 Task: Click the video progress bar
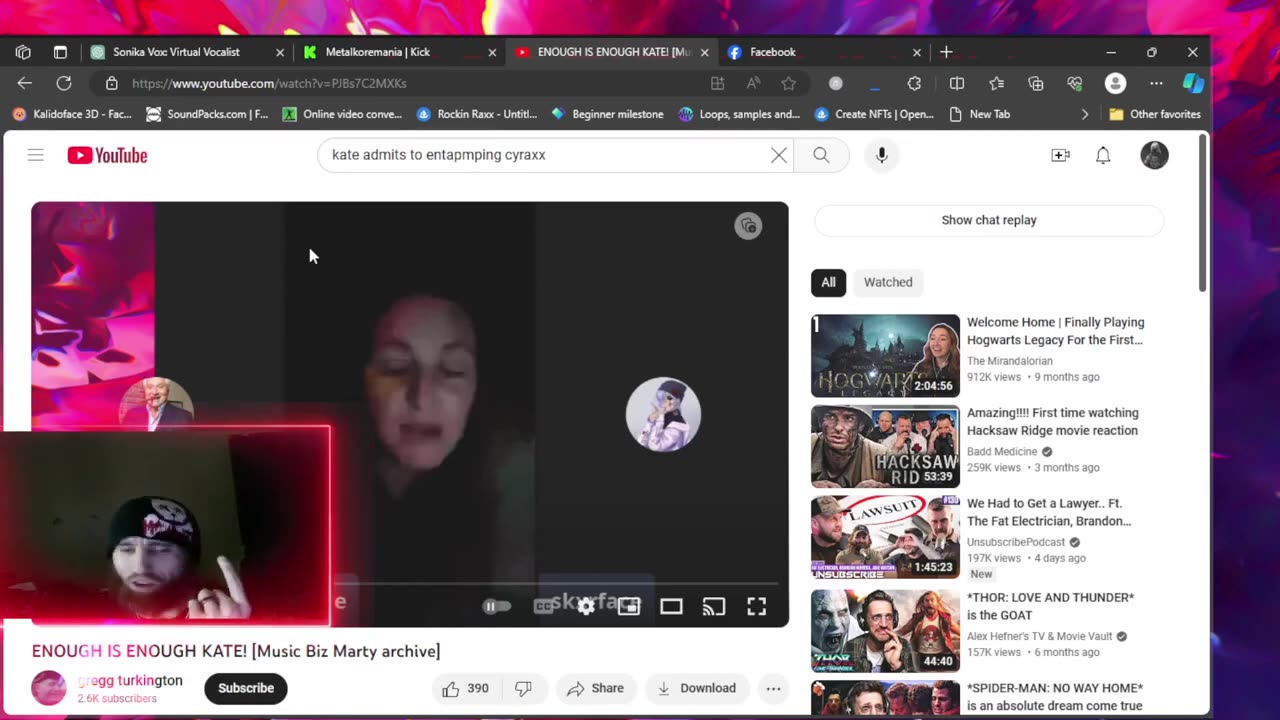555,582
